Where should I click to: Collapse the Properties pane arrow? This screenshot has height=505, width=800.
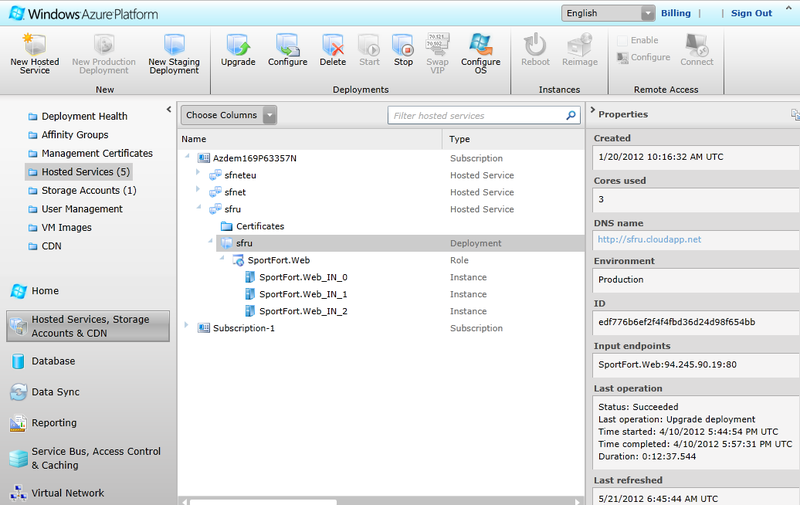click(x=592, y=109)
